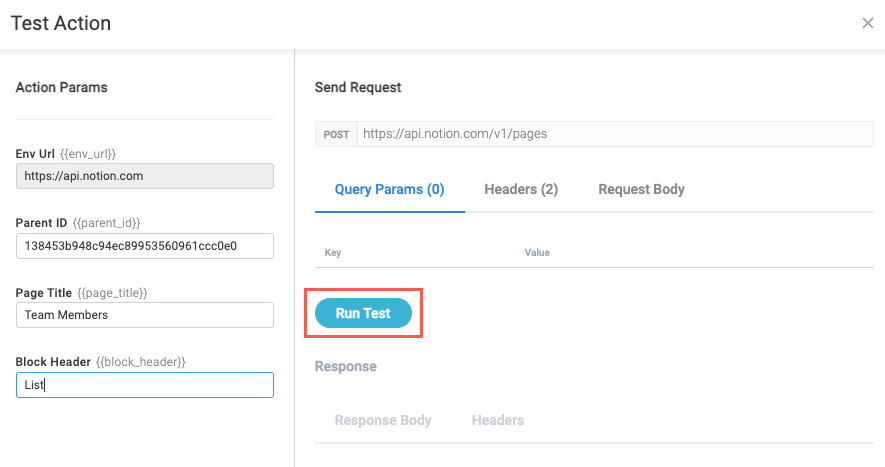The height and width of the screenshot is (467, 885).
Task: Click the Value column header
Action: [x=537, y=253]
